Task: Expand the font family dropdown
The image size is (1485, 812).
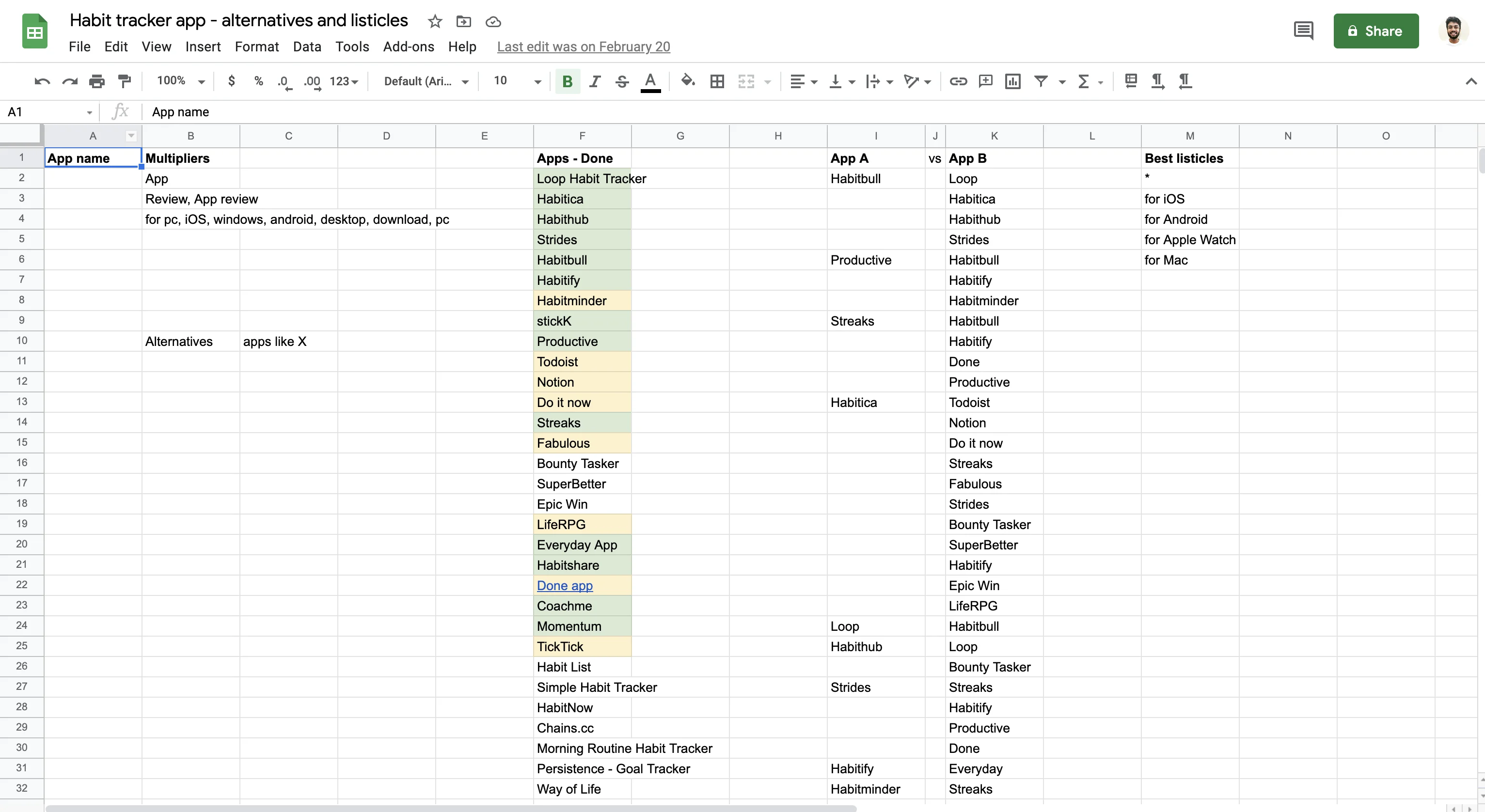Action: [x=426, y=81]
